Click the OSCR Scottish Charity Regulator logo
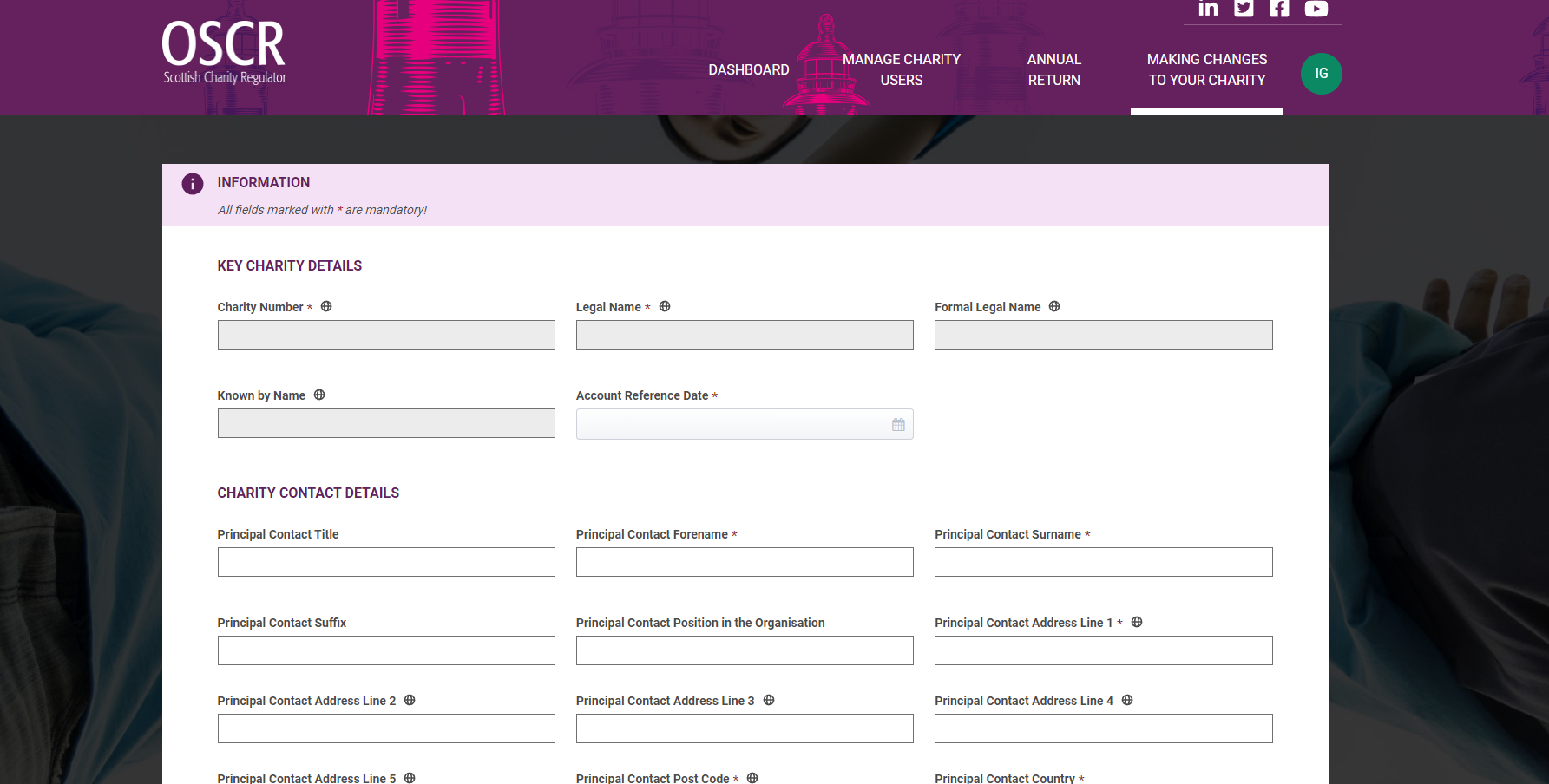 [x=225, y=53]
